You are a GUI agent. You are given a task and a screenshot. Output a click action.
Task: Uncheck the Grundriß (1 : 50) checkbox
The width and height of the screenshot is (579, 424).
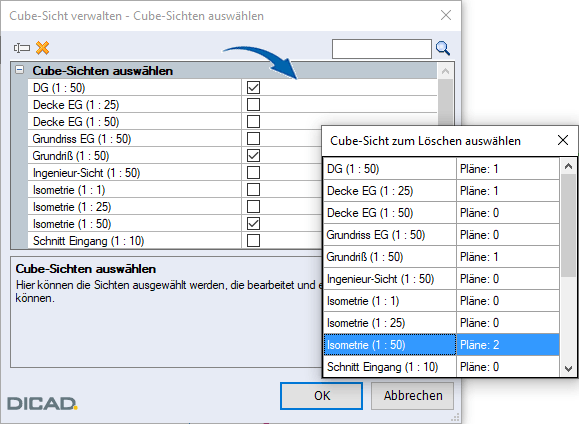253,155
